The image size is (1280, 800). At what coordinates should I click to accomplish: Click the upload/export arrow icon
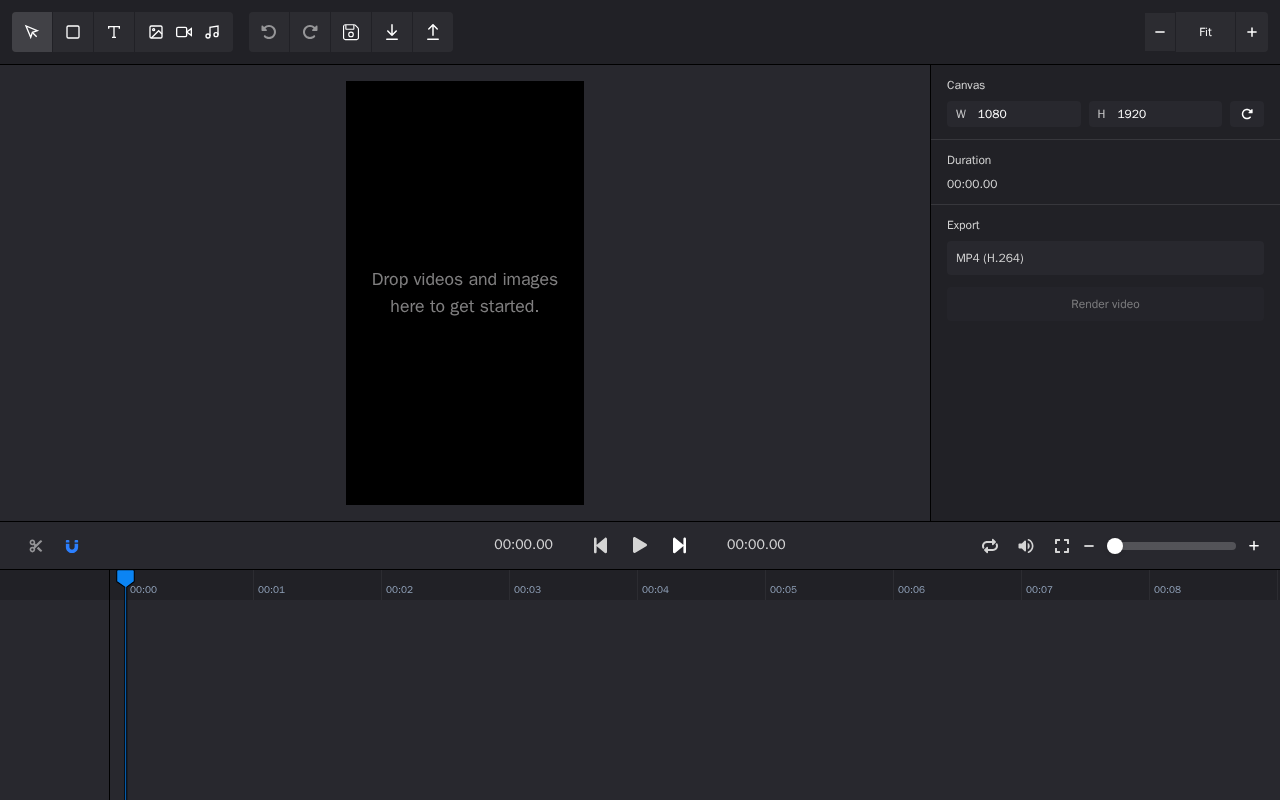[x=433, y=32]
